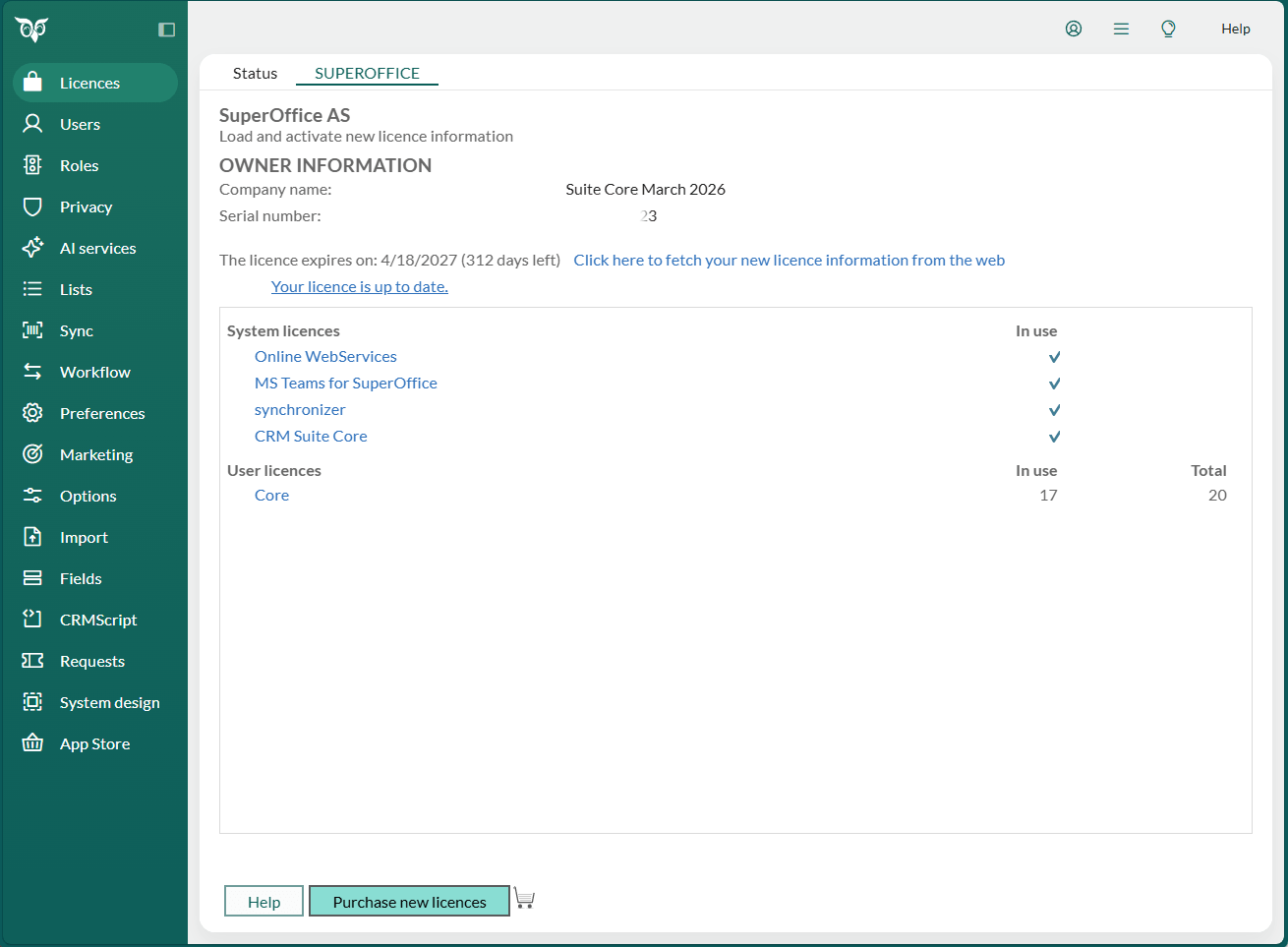Screen dimensions: 1288x947
Task: Select the Lists icon in sidebar
Action: 32,289
